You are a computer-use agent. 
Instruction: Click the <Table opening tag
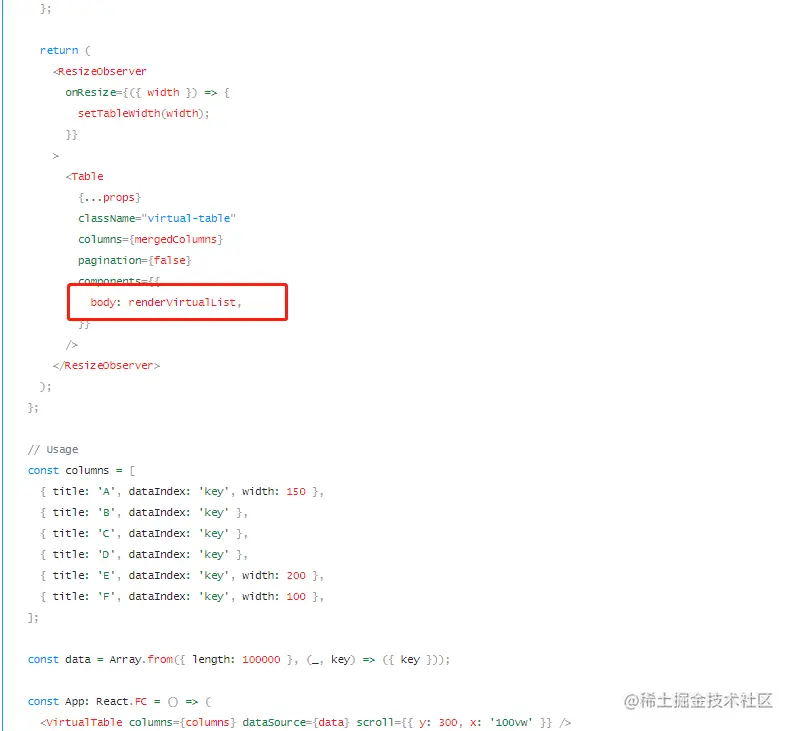pos(85,176)
